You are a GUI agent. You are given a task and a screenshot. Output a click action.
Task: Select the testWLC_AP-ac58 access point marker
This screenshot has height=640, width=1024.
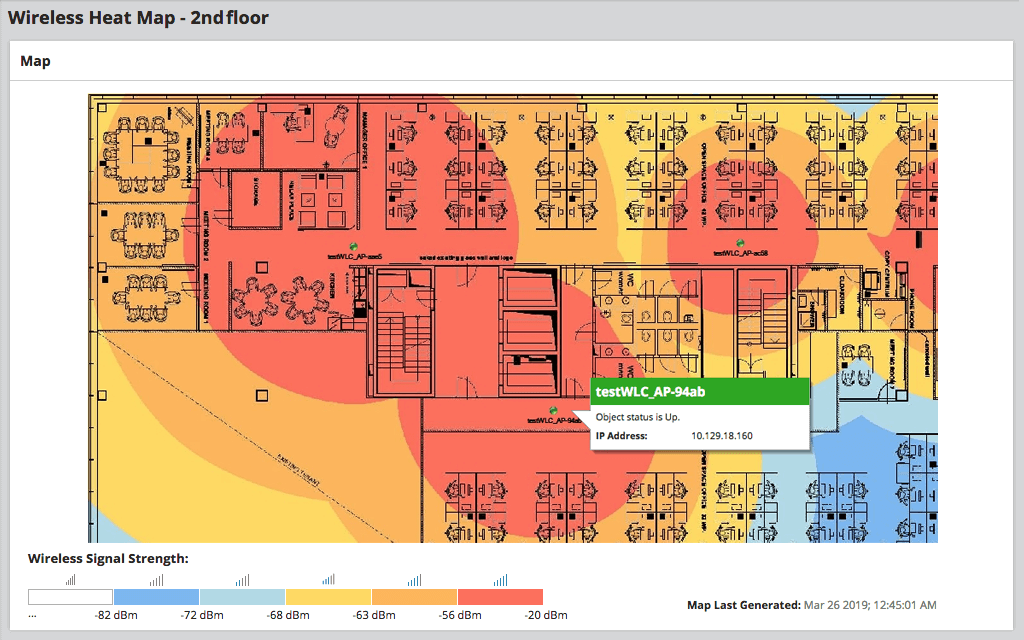[739, 243]
